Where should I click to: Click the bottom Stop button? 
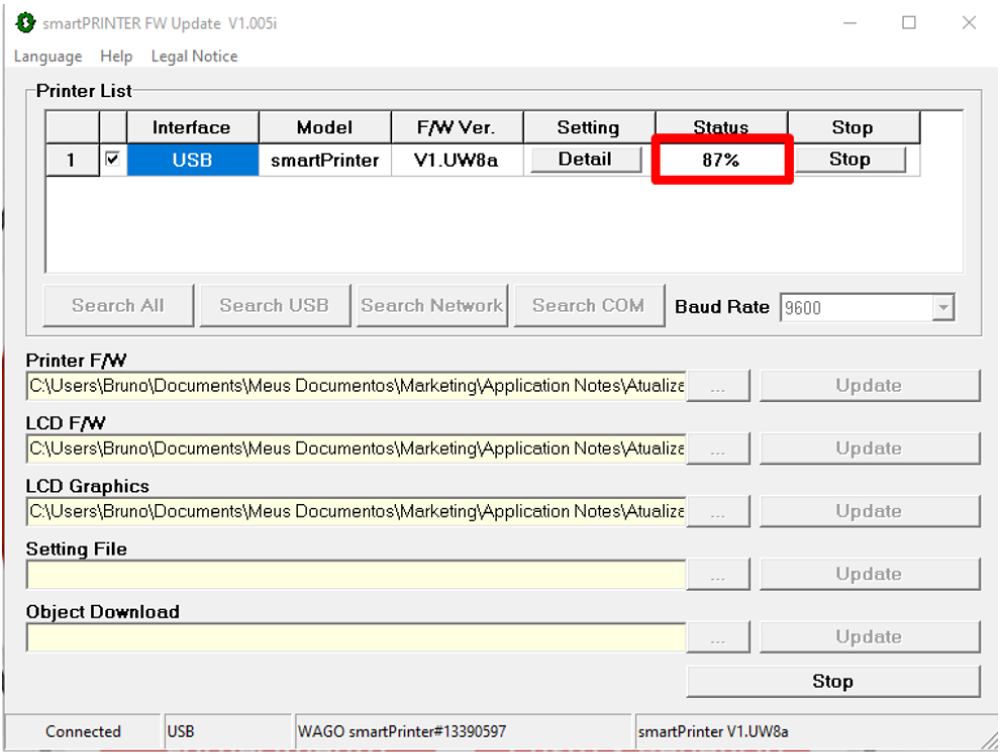pos(832,681)
